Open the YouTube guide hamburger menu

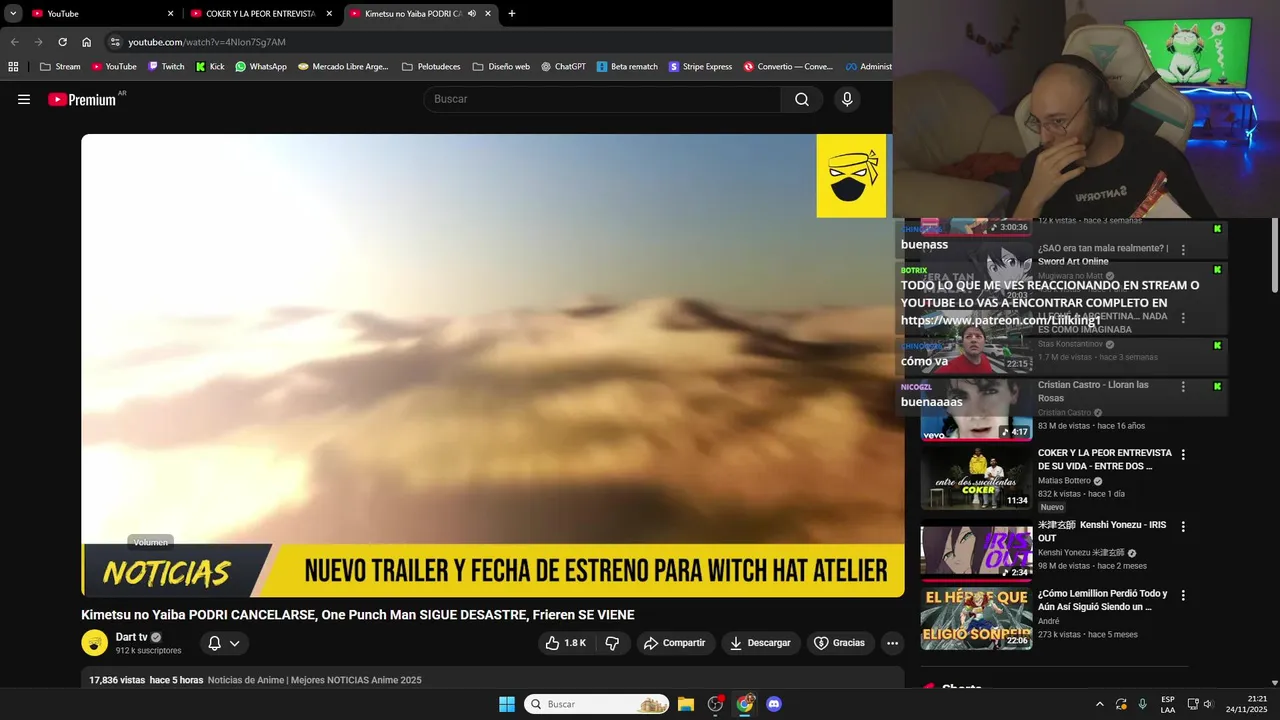pyautogui.click(x=24, y=99)
